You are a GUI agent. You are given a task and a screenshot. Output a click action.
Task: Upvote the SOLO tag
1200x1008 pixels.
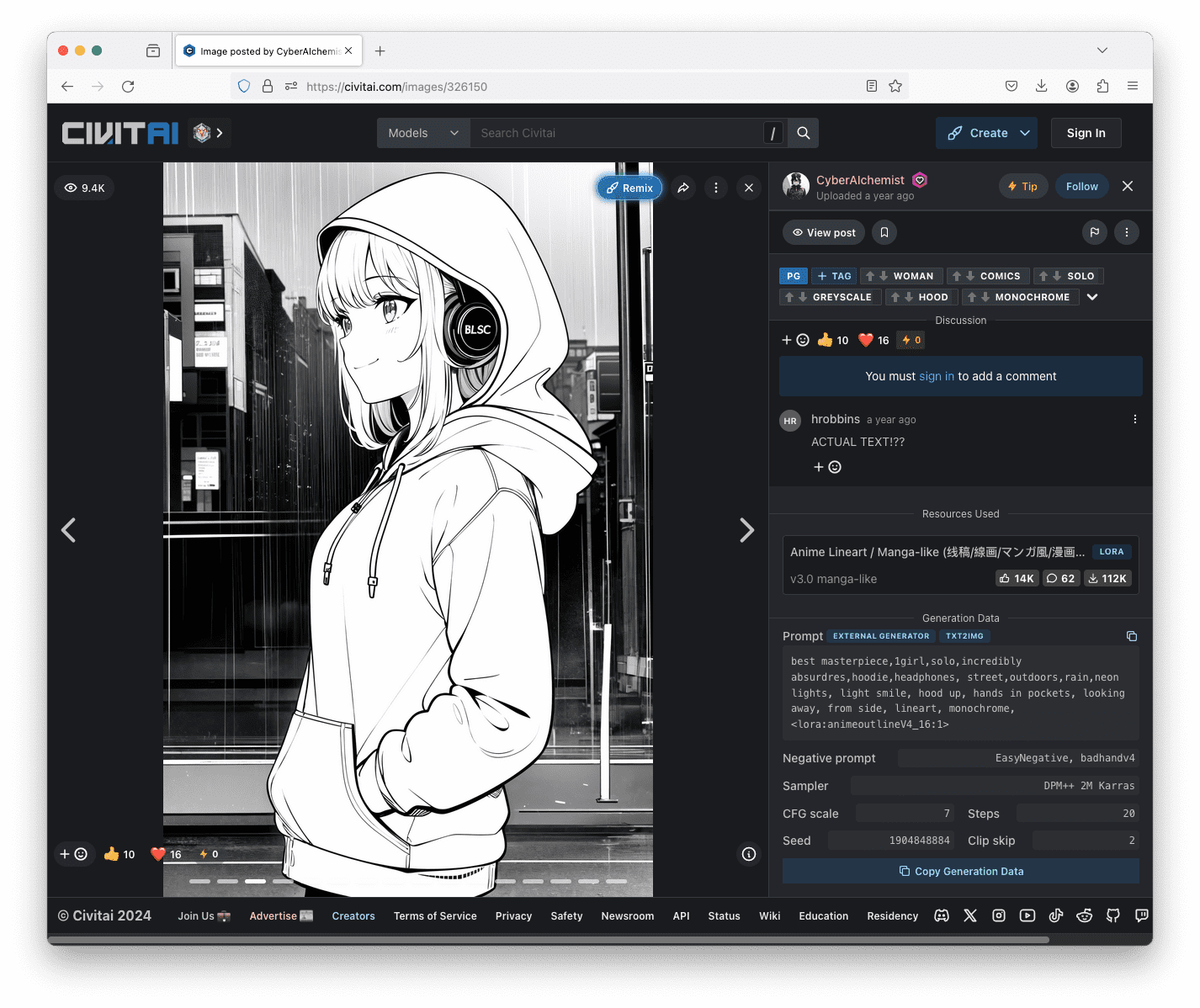[x=1043, y=276]
